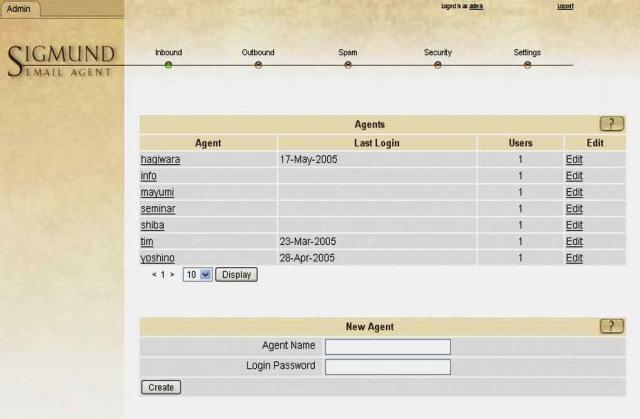
Task: Click the Settings node on the navigation line
Action: [x=527, y=65]
